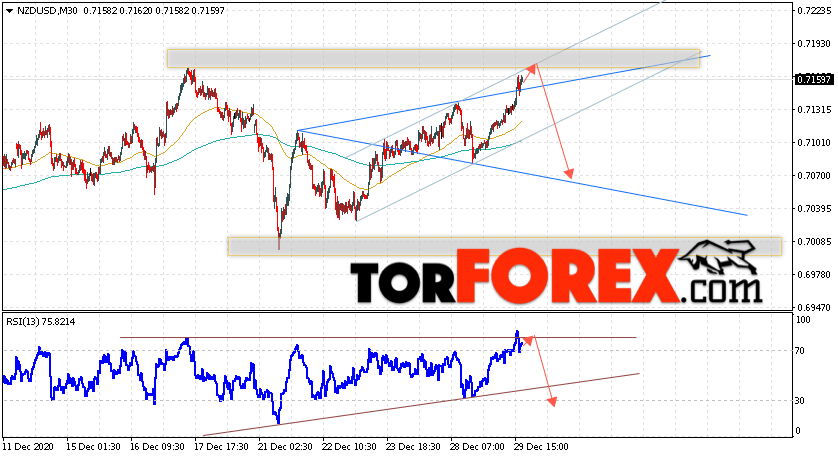
Task: Select the RSI(13) 75.8214 indicator label
Action: click(41, 322)
